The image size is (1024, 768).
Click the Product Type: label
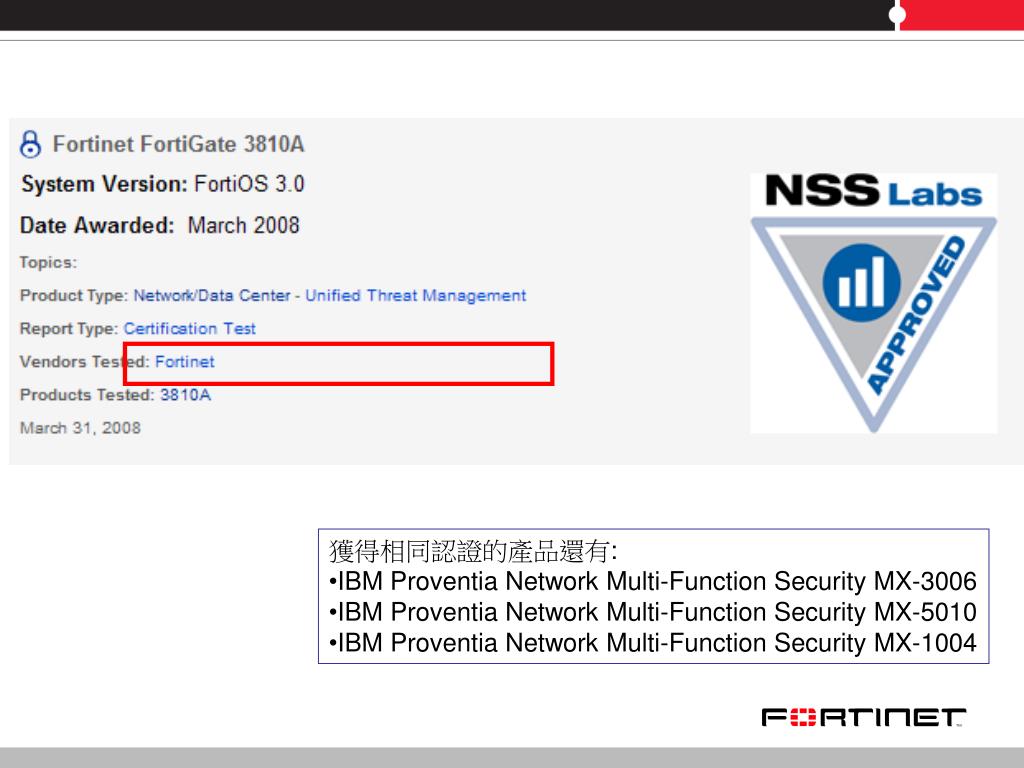pyautogui.click(x=74, y=295)
